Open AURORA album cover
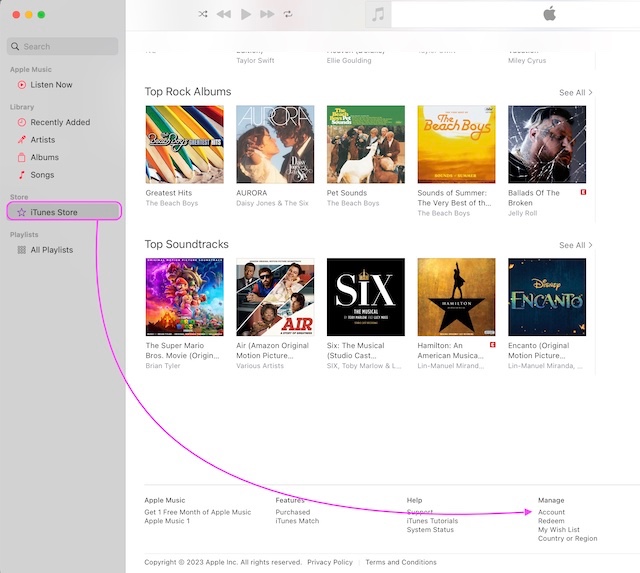The image size is (640, 573). pos(275,144)
